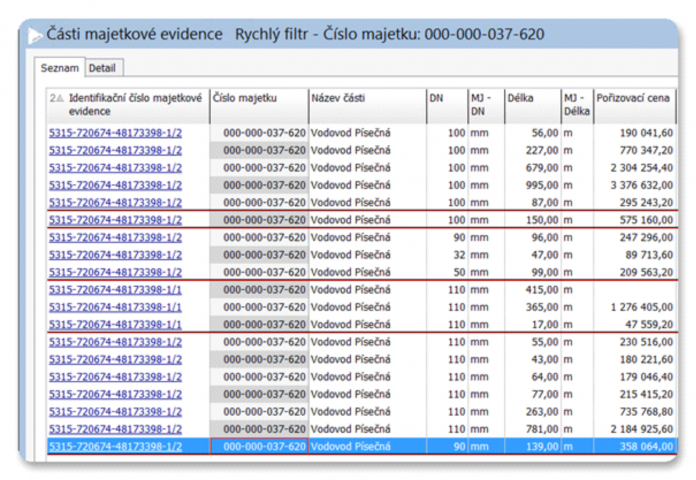Open the ID link in the row priced 295 243,20
696x480 pixels.
(115, 202)
